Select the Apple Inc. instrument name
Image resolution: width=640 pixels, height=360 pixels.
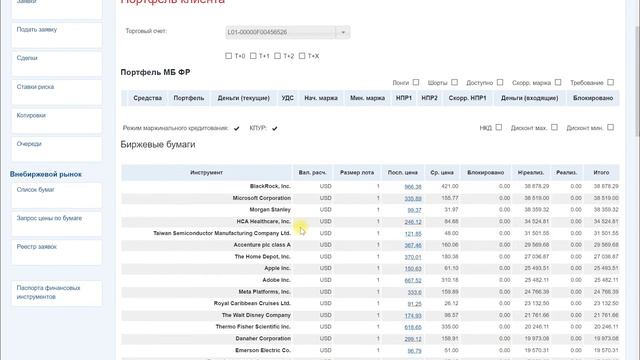tap(277, 268)
